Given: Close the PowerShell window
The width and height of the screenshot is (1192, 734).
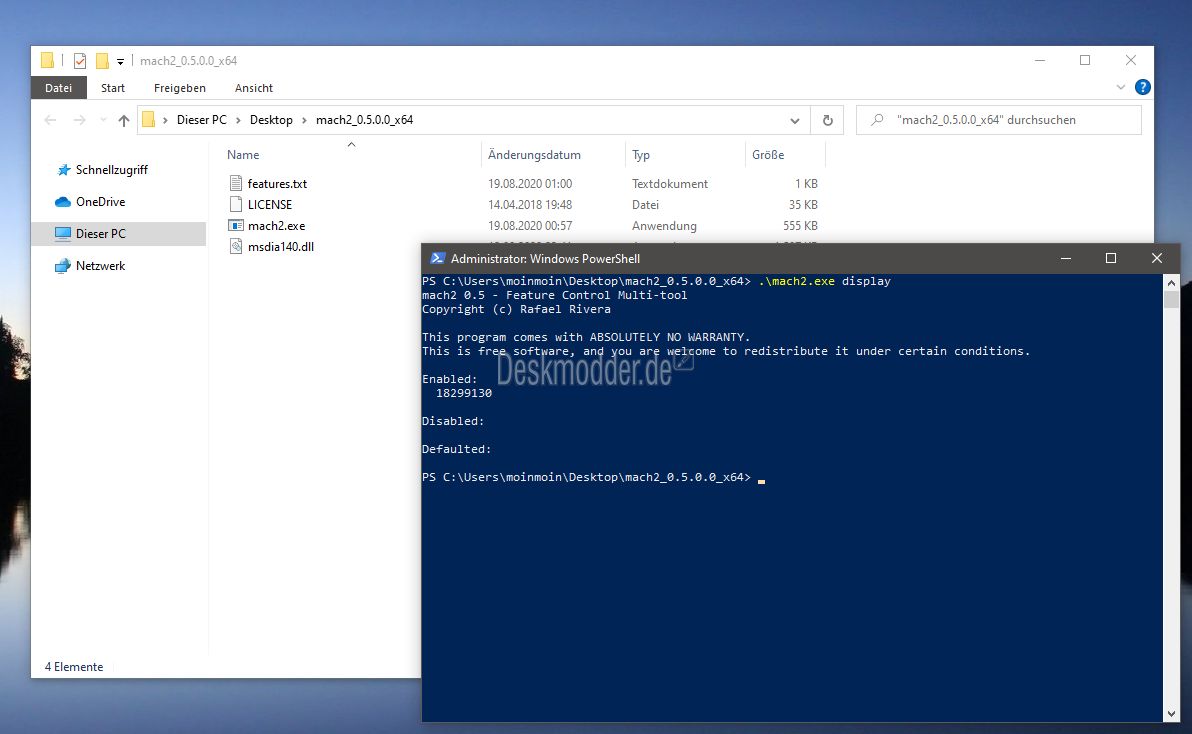Looking at the screenshot, I should [x=1156, y=258].
